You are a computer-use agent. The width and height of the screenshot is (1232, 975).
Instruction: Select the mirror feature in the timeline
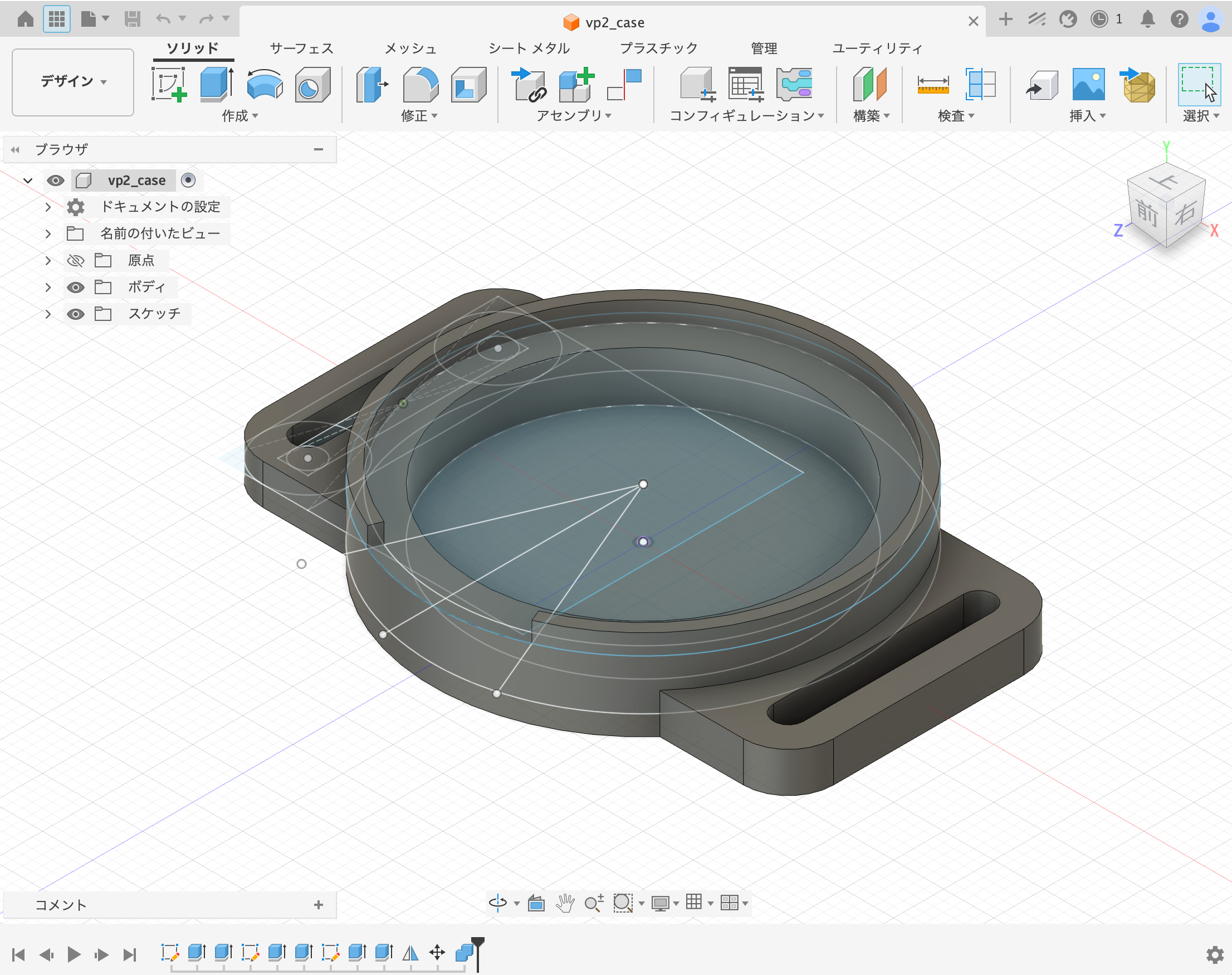tap(411, 953)
